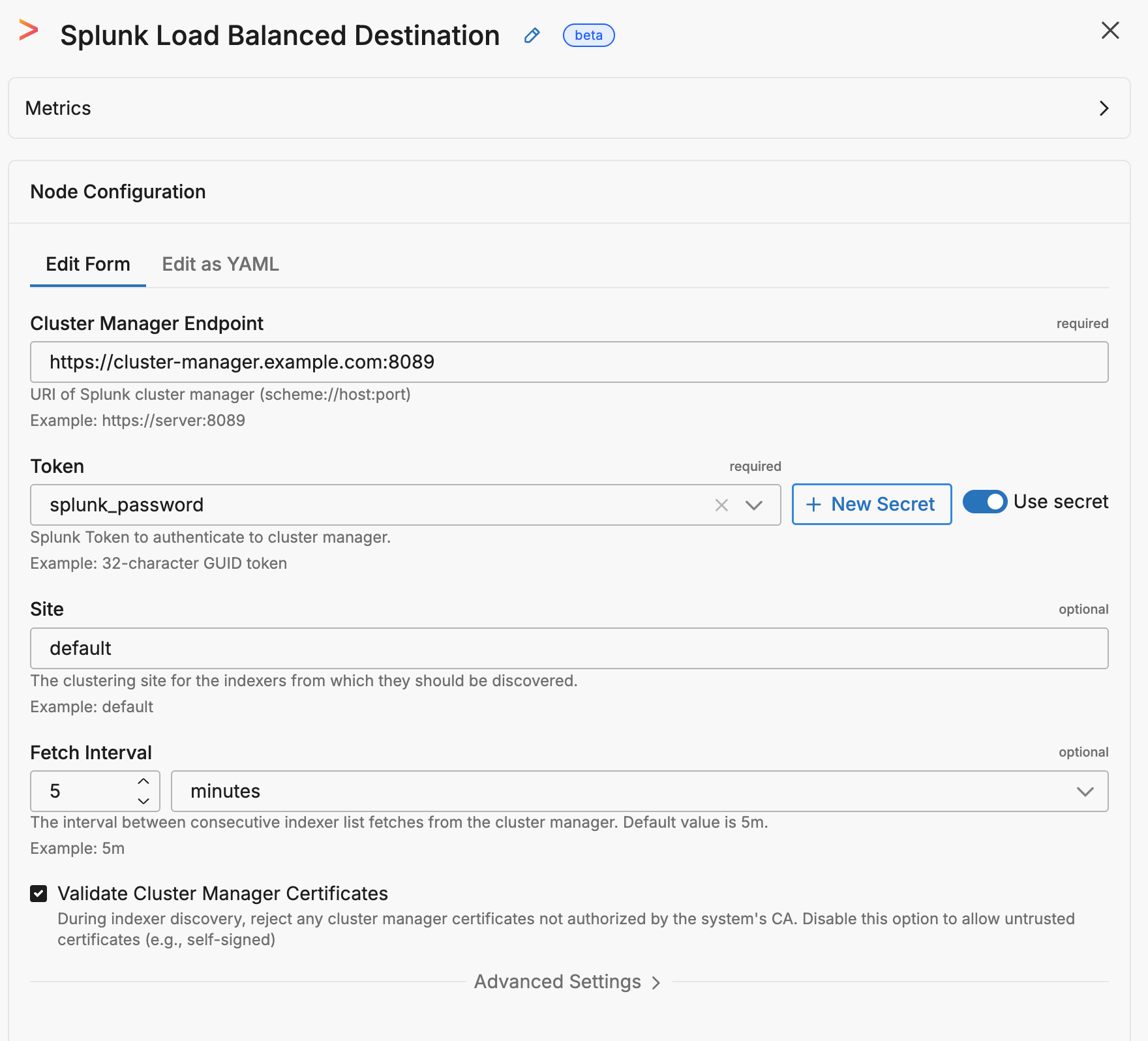Click the Node Configuration header

118,192
